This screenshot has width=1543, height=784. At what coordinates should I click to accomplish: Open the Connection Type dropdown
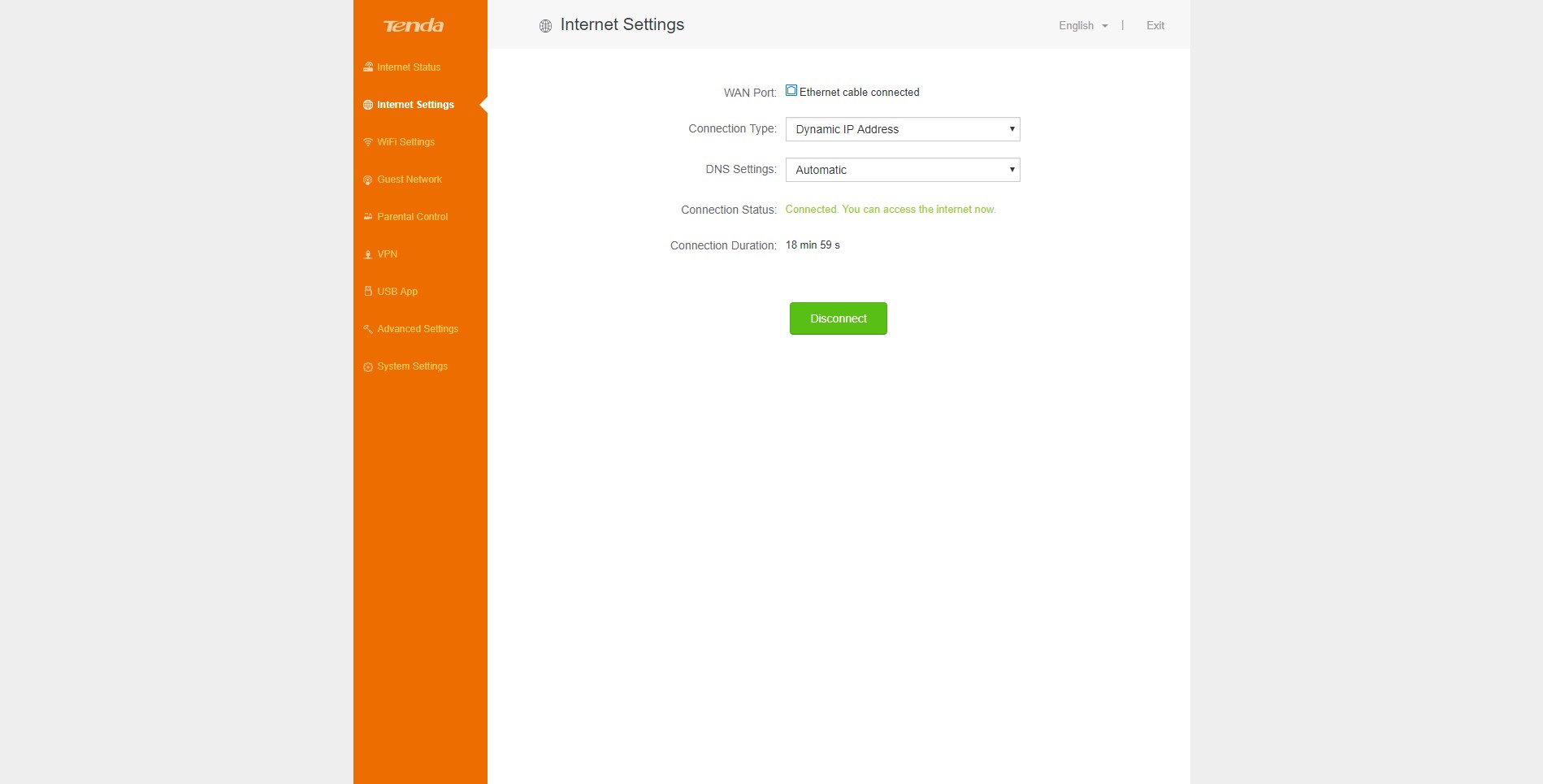(x=903, y=129)
